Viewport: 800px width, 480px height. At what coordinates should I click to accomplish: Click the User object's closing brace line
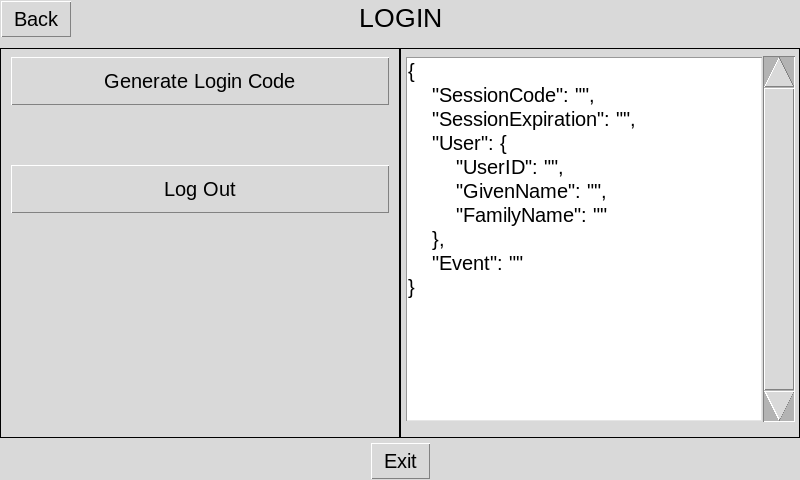(x=437, y=240)
